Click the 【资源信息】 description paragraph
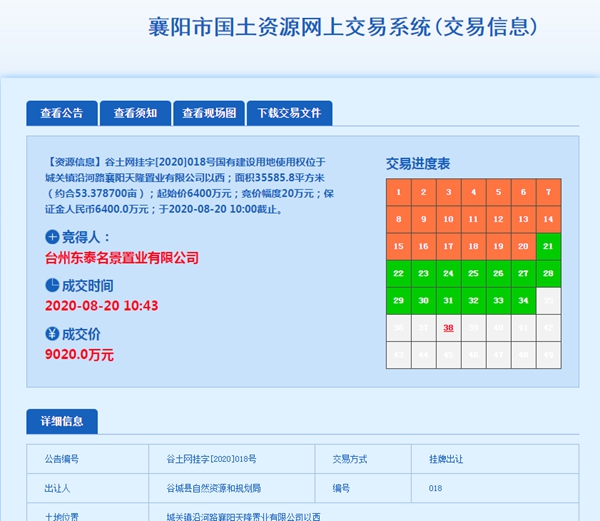 tap(189, 186)
